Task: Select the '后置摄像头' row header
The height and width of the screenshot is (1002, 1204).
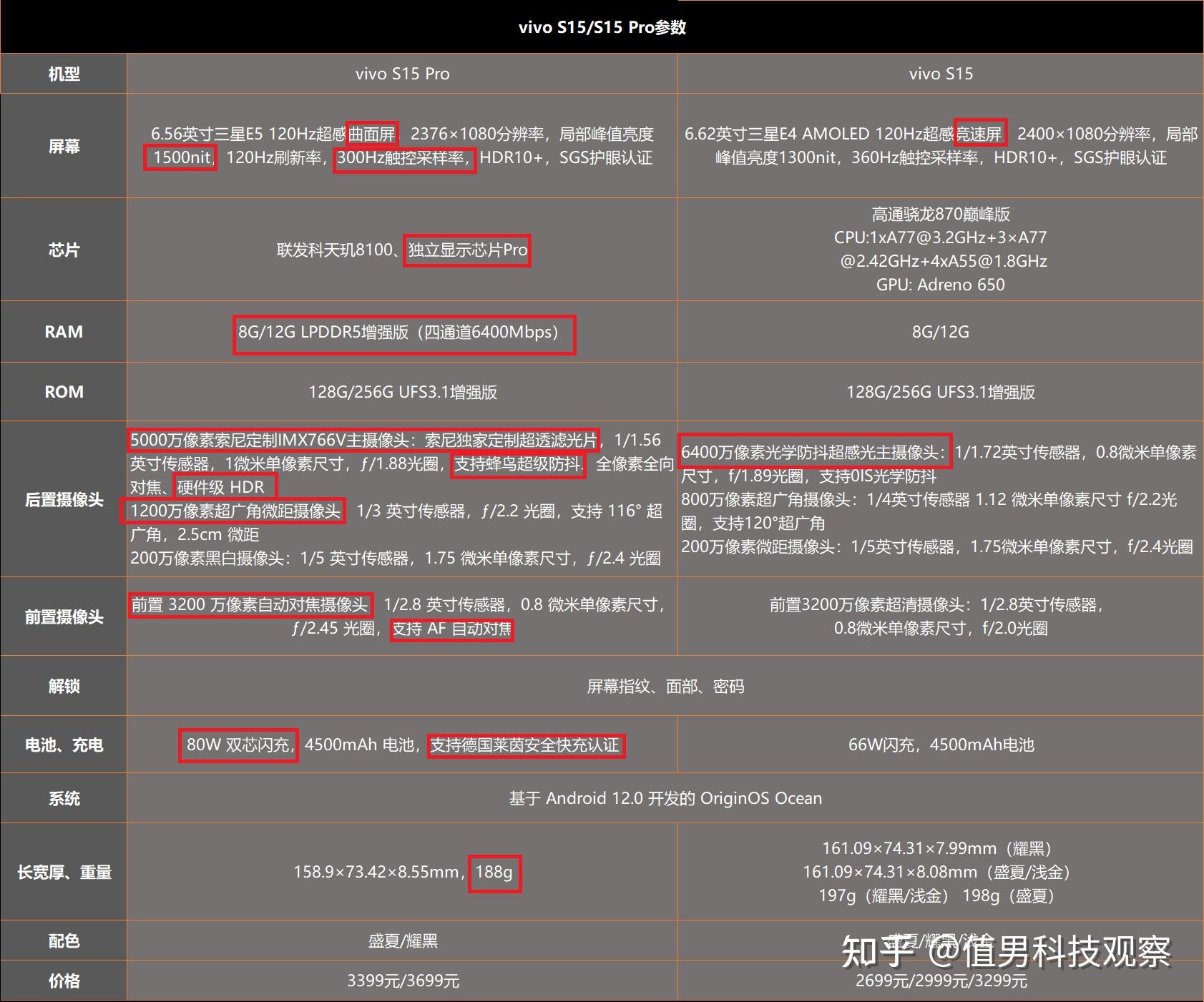Action: (x=64, y=499)
